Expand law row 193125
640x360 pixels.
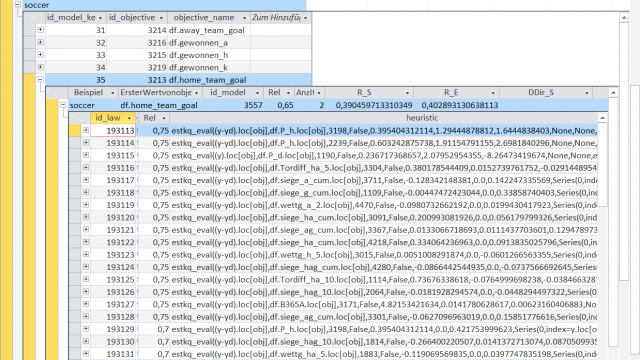coord(86,279)
